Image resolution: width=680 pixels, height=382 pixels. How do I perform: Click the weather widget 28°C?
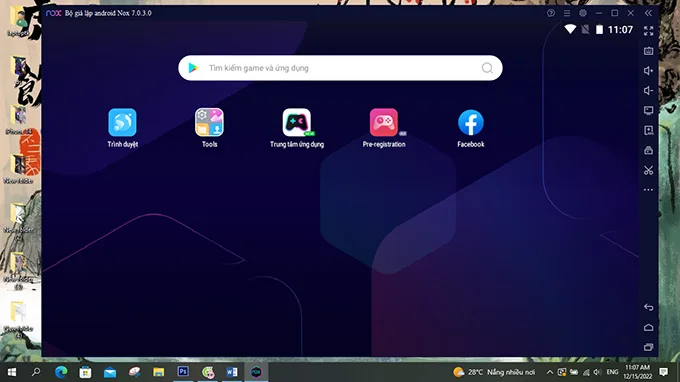494,372
